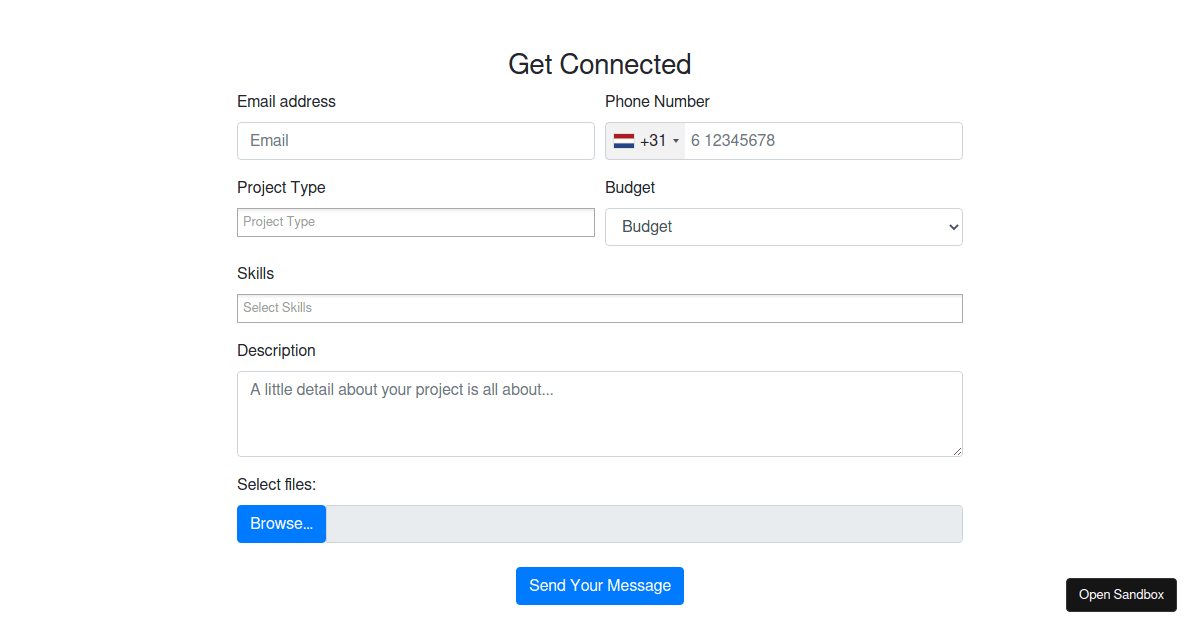1200x630 pixels.
Task: Click the Skills field label
Action: pos(255,273)
